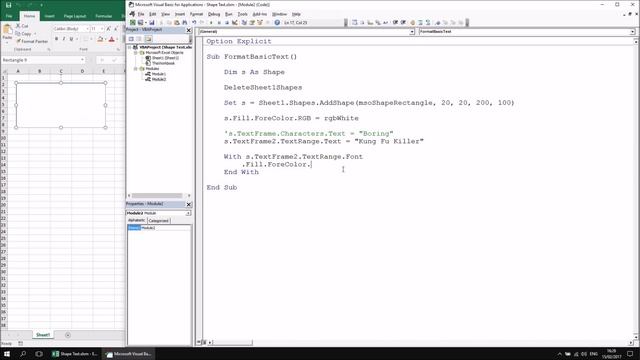The height and width of the screenshot is (360, 640).
Task: Select Sheet1 in the project tree
Action: coord(162,58)
